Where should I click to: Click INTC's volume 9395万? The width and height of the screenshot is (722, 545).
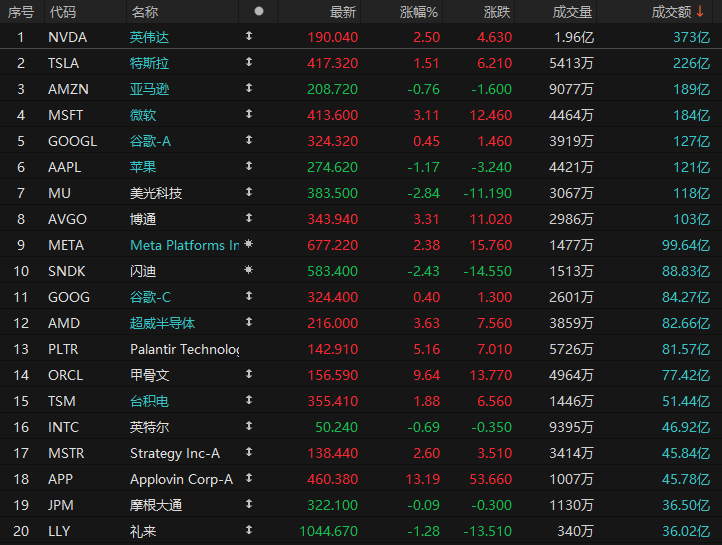(571, 427)
